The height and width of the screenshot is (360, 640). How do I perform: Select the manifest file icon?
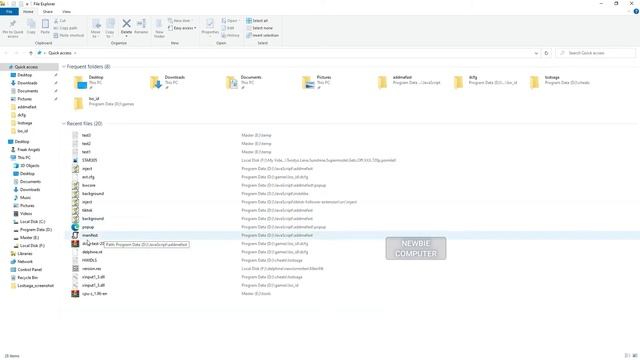pyautogui.click(x=75, y=236)
